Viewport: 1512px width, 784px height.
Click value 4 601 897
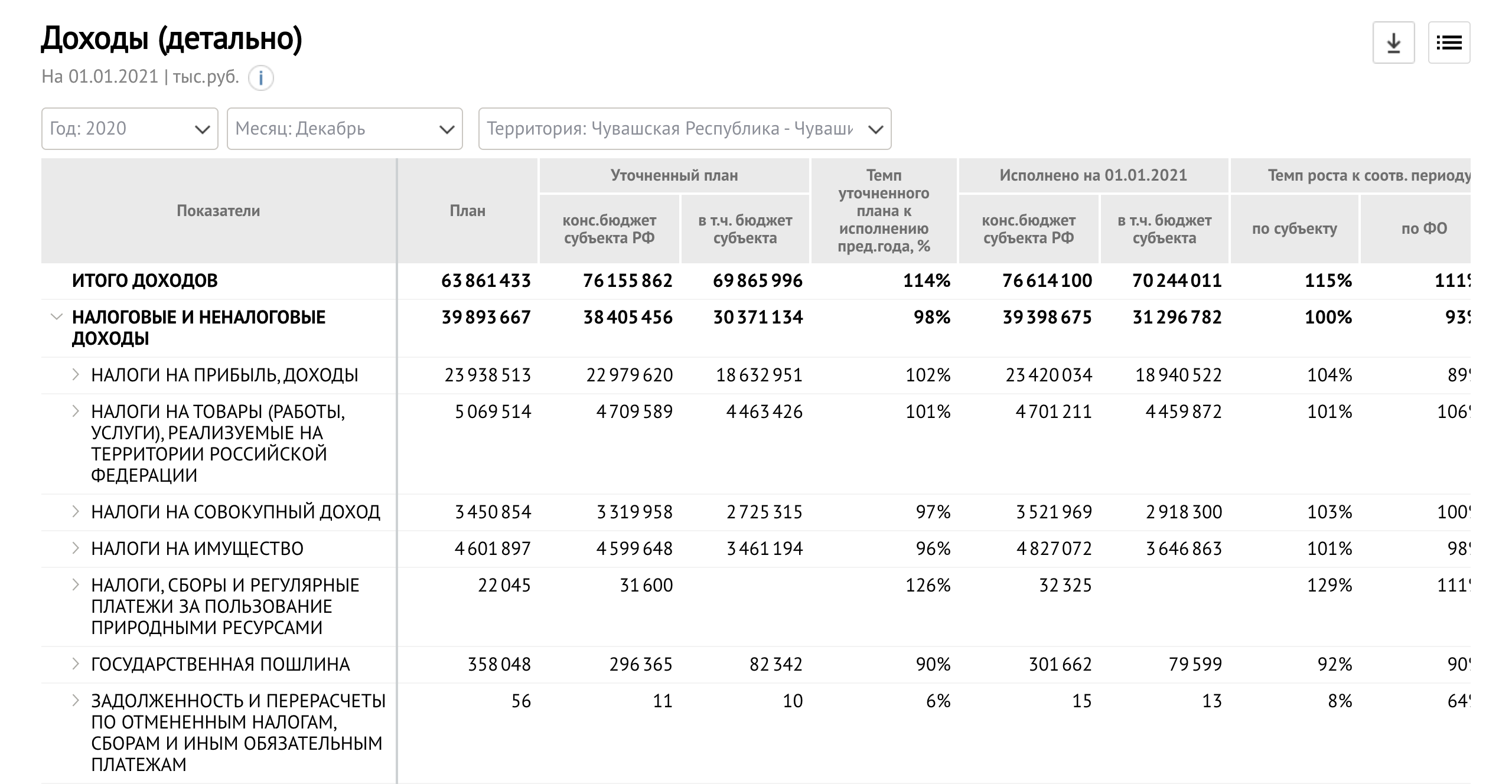click(493, 548)
